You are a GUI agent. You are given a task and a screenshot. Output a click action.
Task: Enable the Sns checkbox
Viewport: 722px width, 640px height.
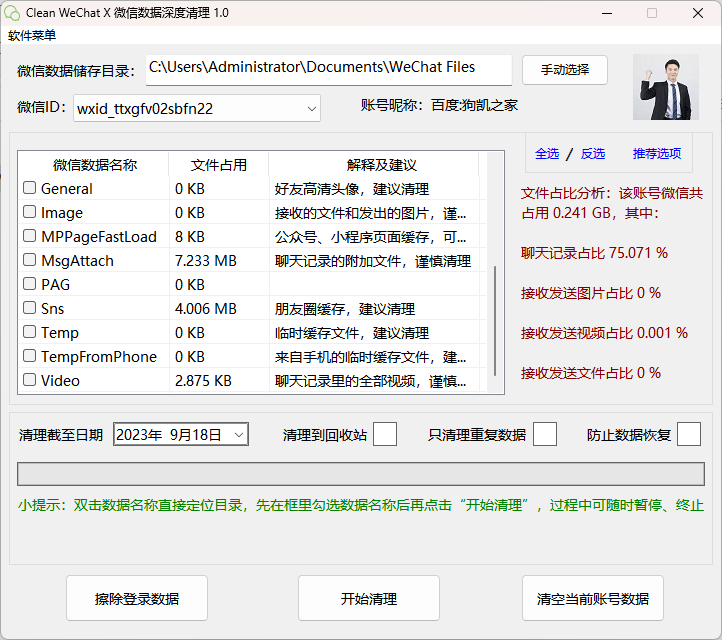click(29, 308)
